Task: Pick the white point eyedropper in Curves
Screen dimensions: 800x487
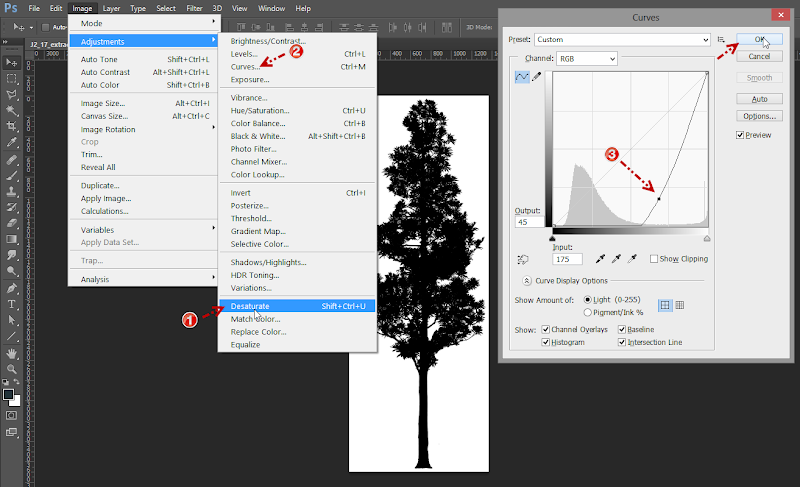Action: [632, 259]
